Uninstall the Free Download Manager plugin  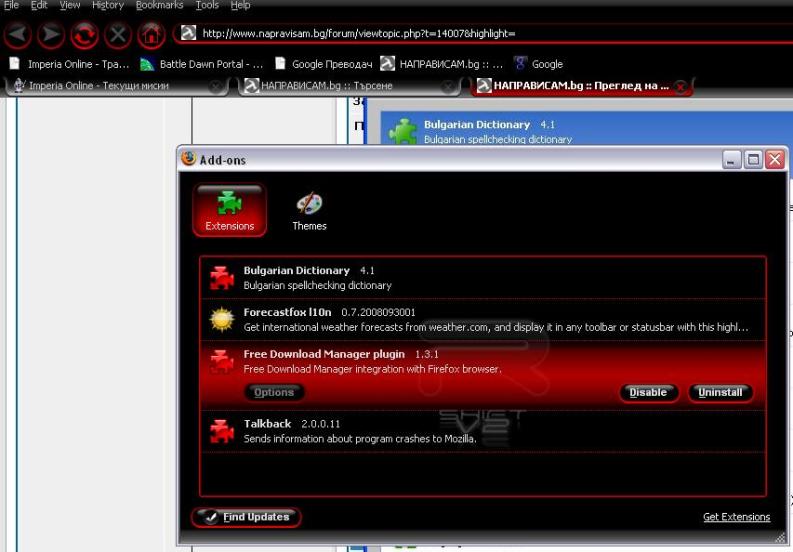(720, 392)
